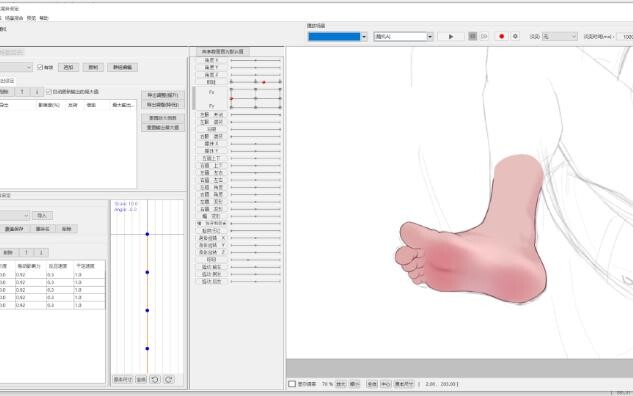Open the blue highlighted scene dropdown

tap(337, 37)
